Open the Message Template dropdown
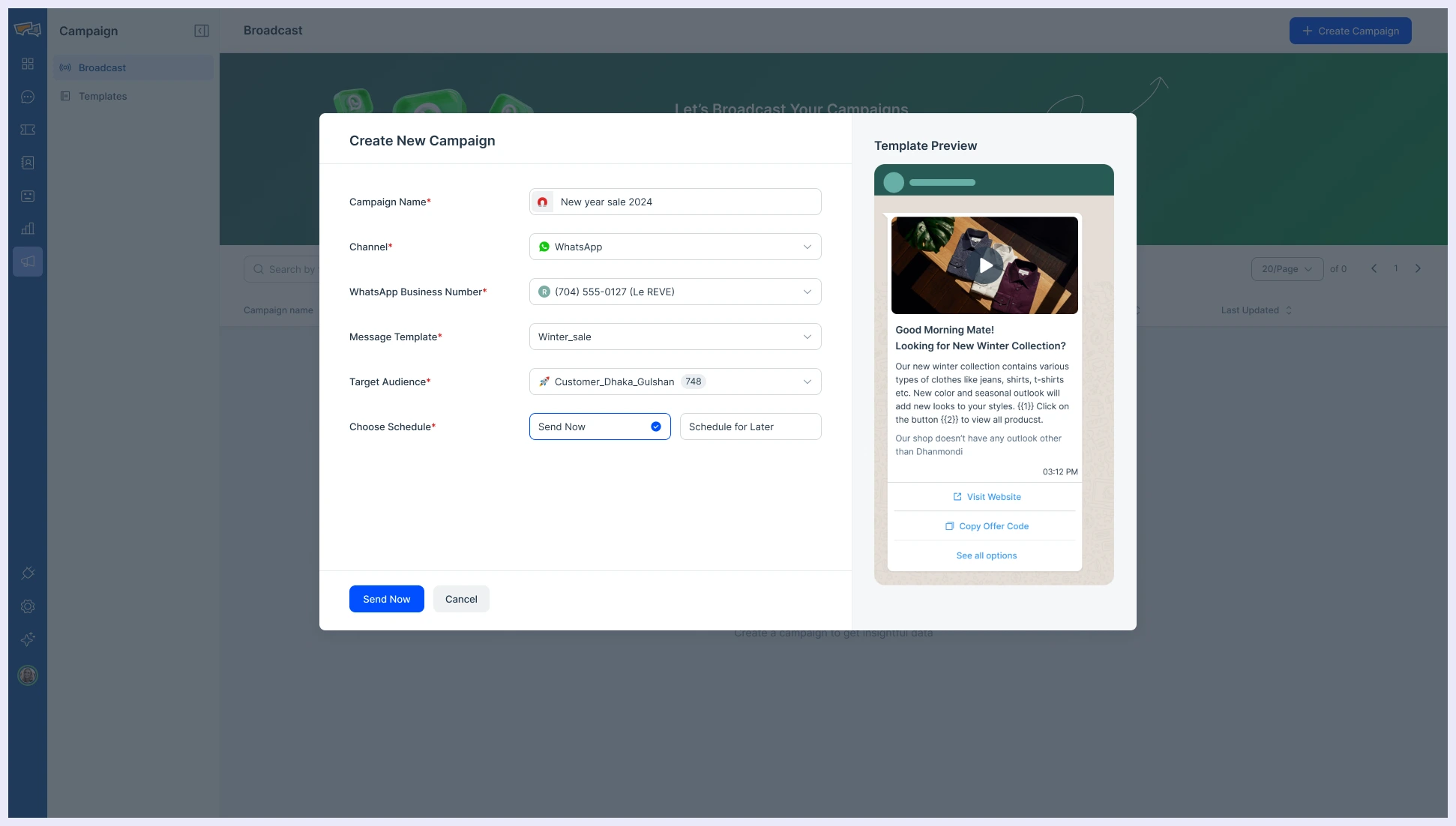The height and width of the screenshot is (826, 1456). (x=675, y=337)
